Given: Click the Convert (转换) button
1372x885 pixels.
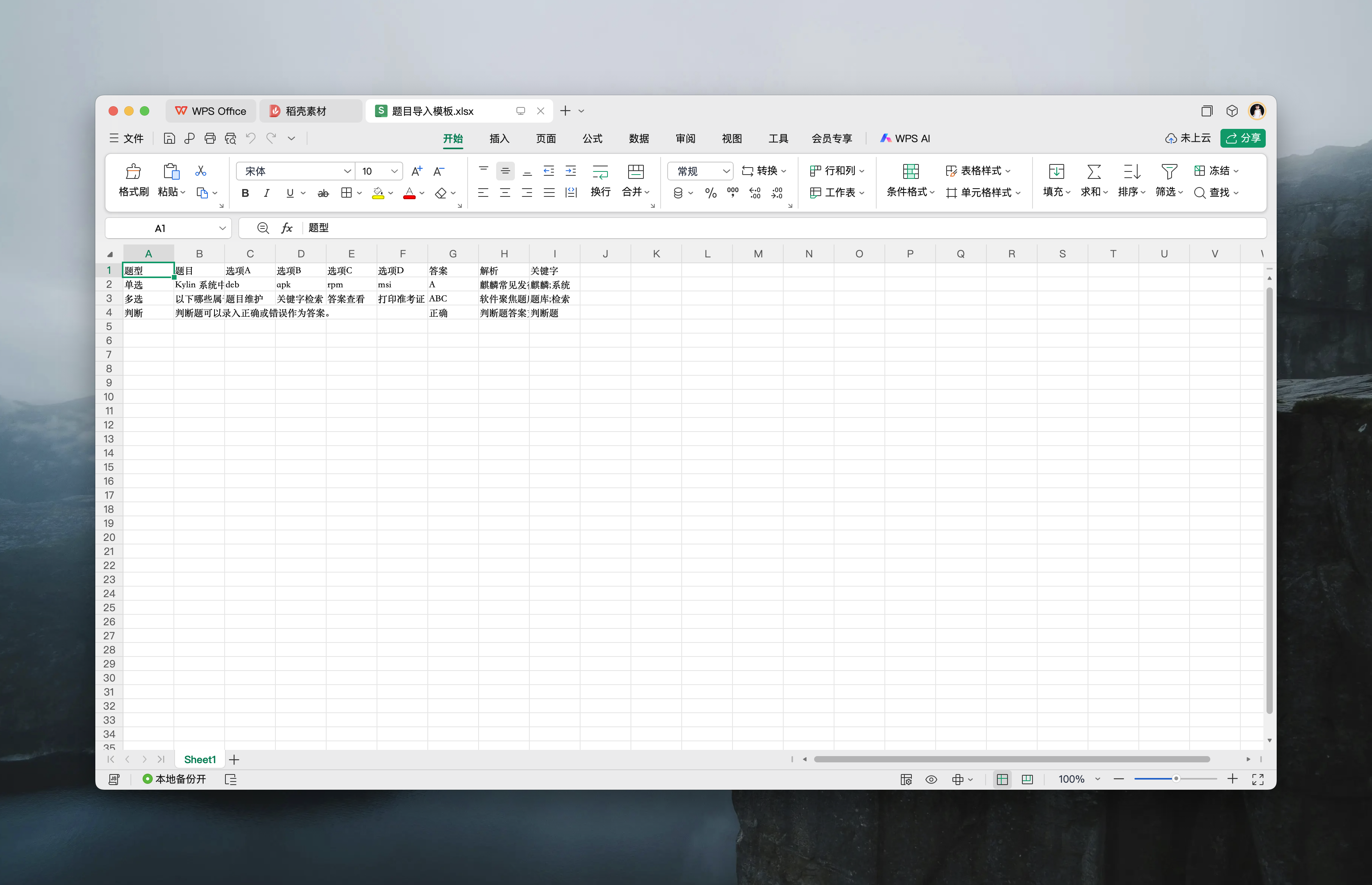Looking at the screenshot, I should pyautogui.click(x=764, y=171).
